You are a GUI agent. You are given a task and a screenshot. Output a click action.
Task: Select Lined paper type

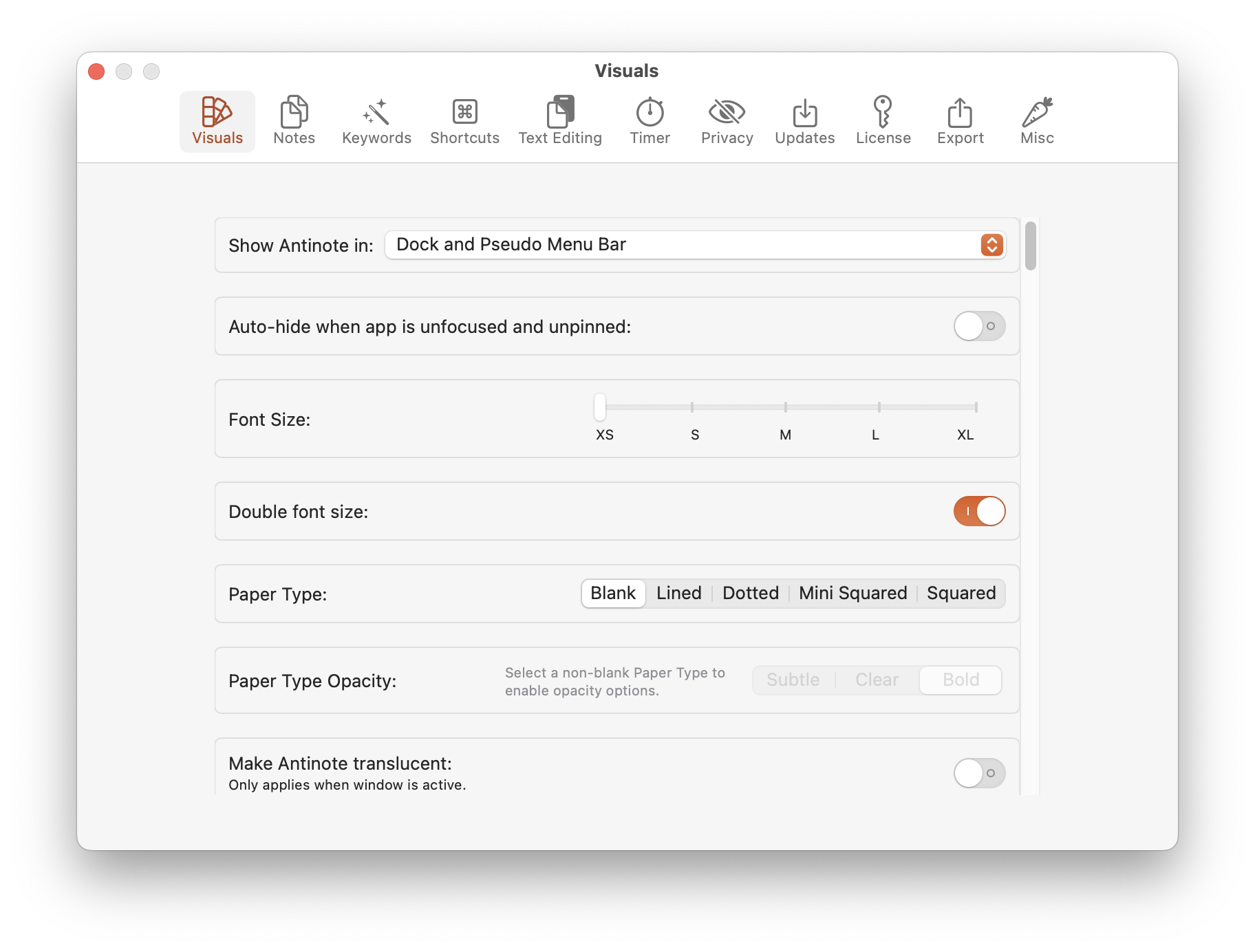[678, 593]
